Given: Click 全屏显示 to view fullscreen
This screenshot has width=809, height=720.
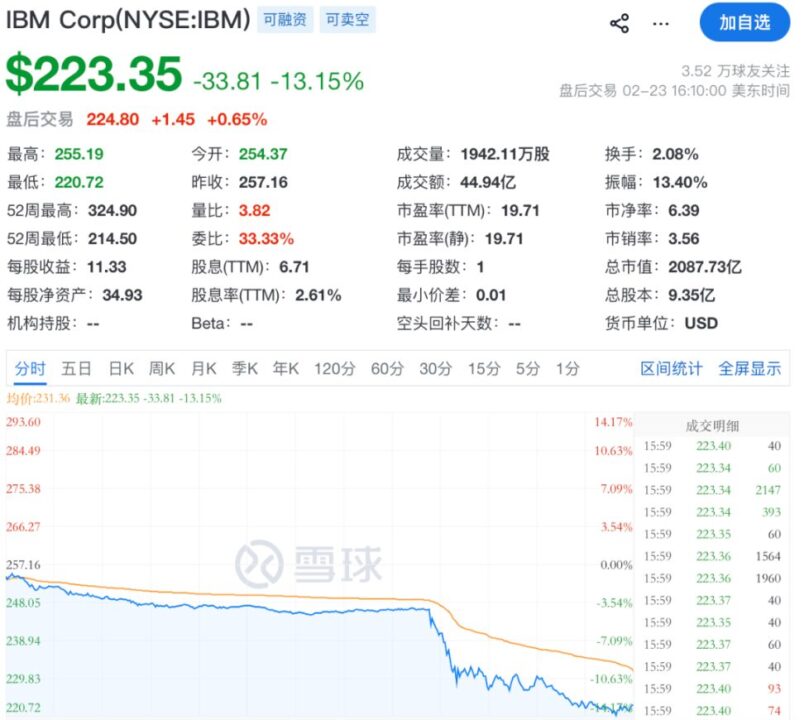Looking at the screenshot, I should [750, 368].
